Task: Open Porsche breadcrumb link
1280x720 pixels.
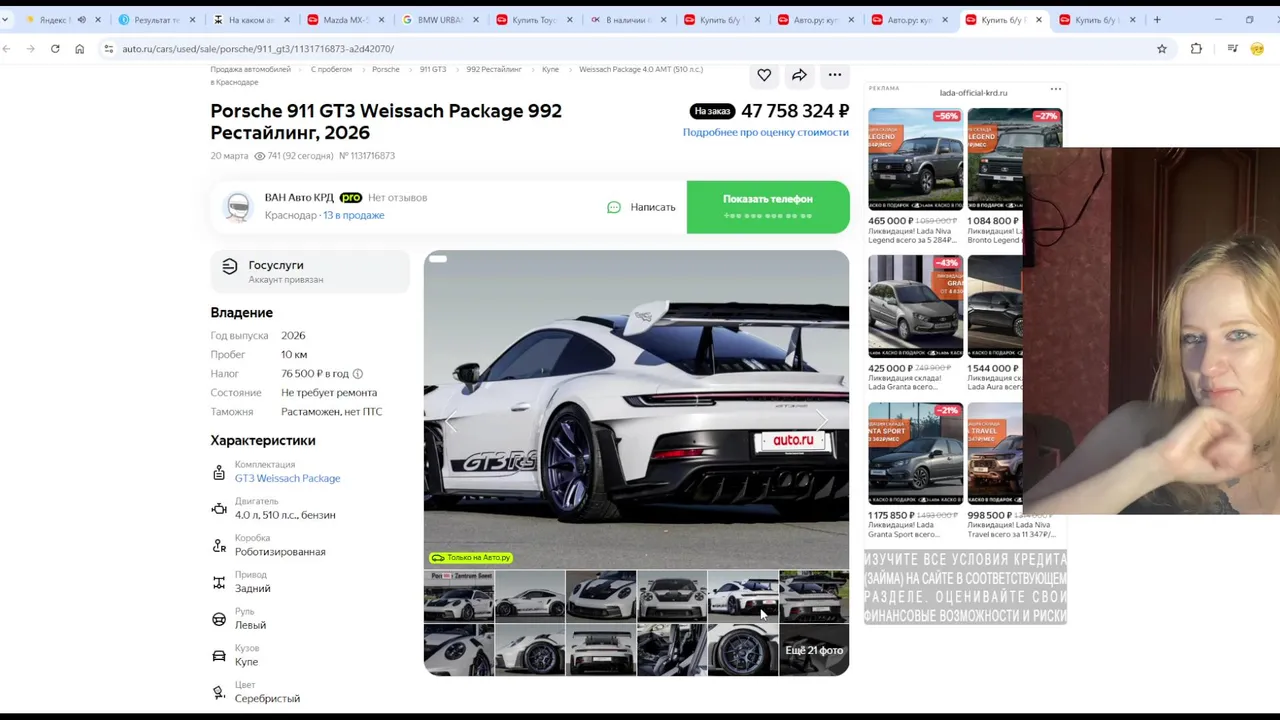Action: pos(385,69)
